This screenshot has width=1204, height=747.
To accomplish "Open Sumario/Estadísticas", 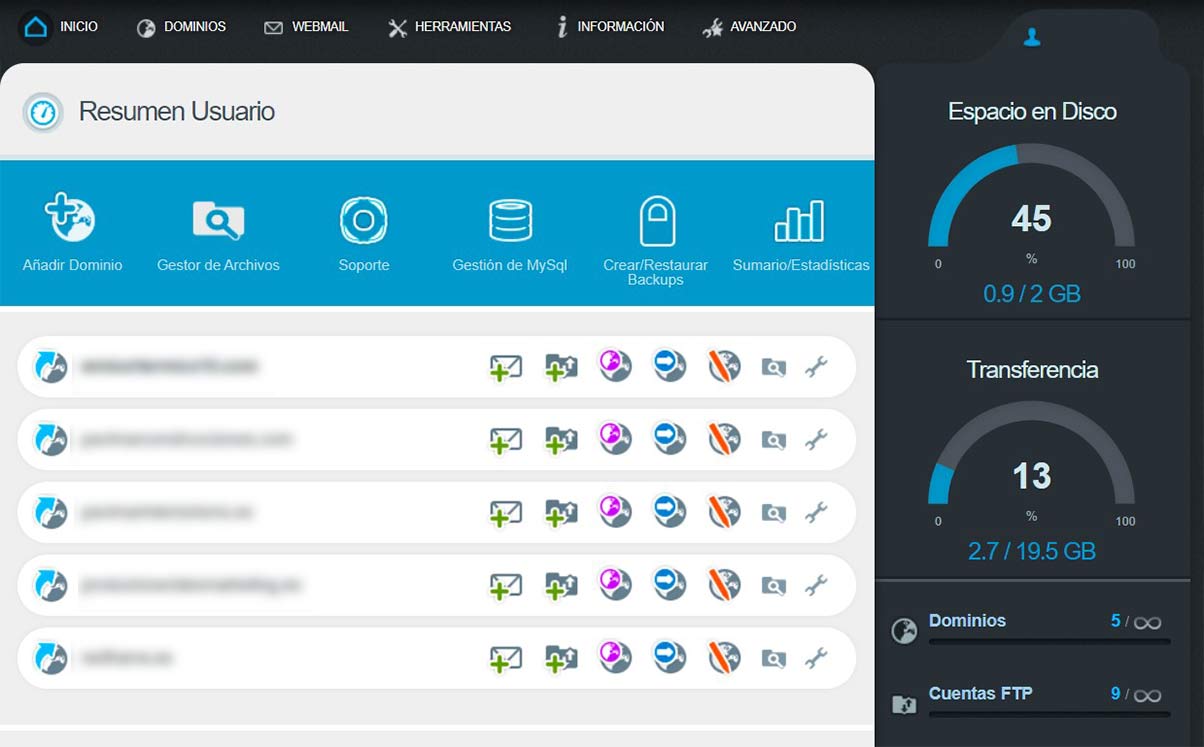I will pos(799,232).
